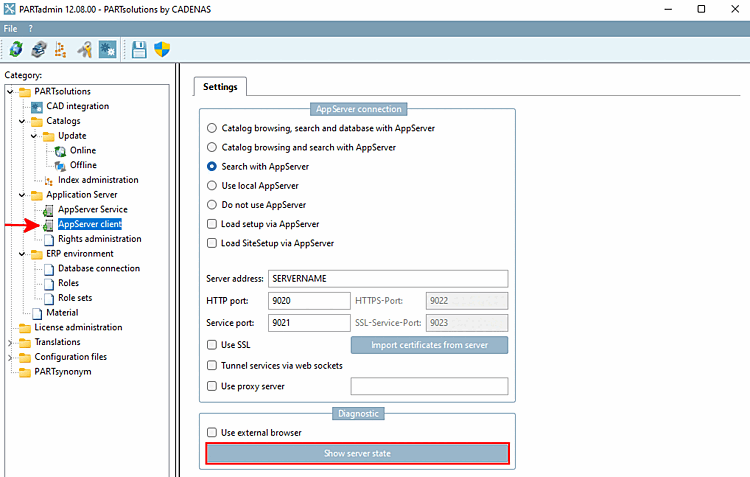Collapse the PARTsolutions root node
This screenshot has width=750, height=477.
point(10,91)
